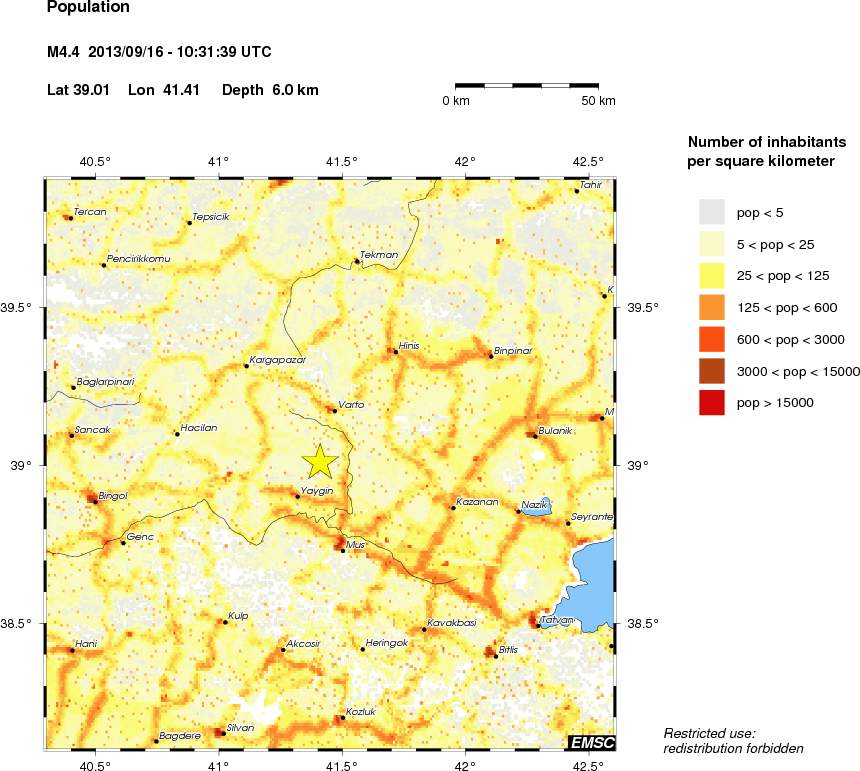Click the 125 < pop < 600 orange swatch
Image resolution: width=860 pixels, height=771 pixels.
coord(711,307)
